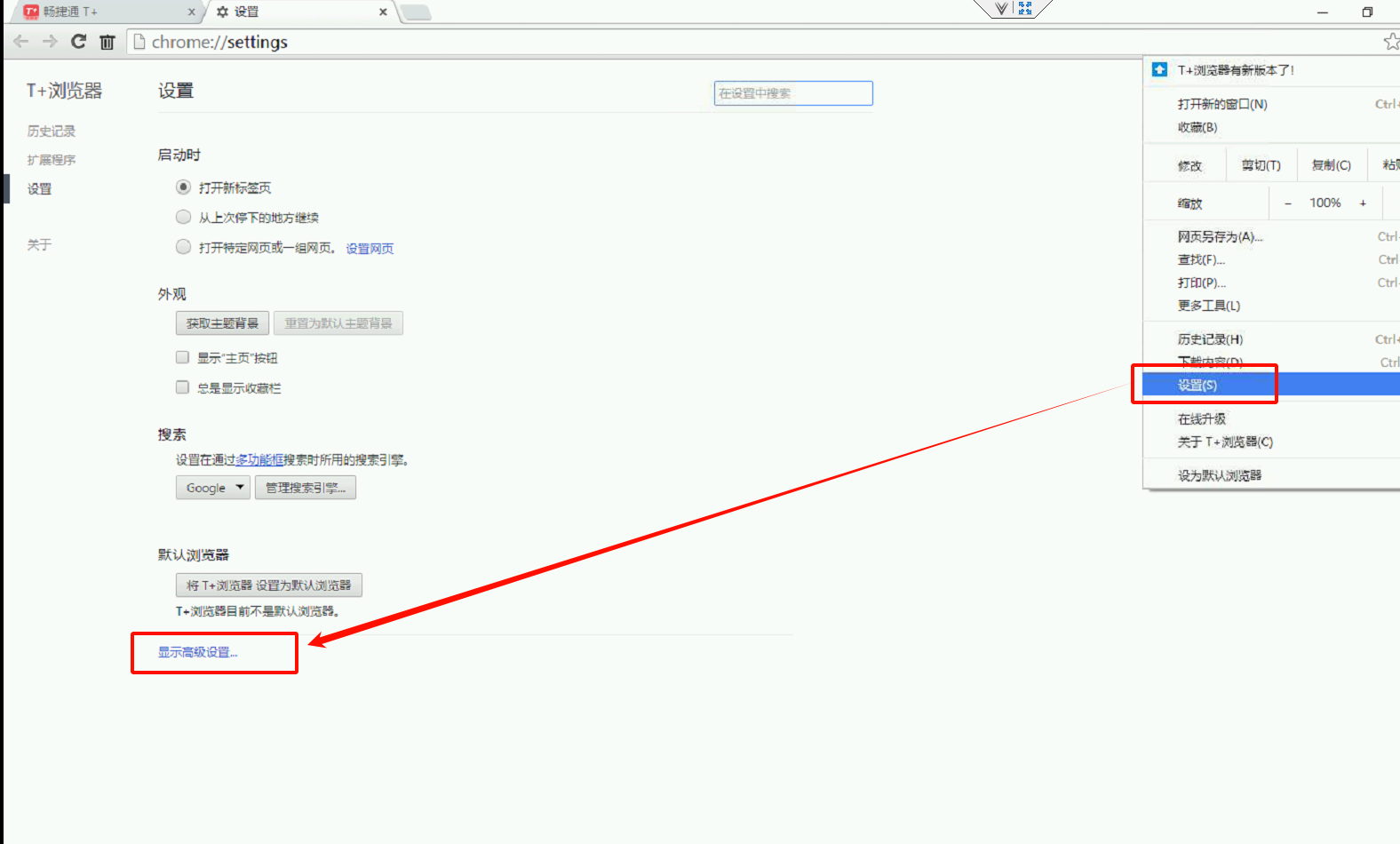Click 获取主题背景 button

click(x=222, y=323)
